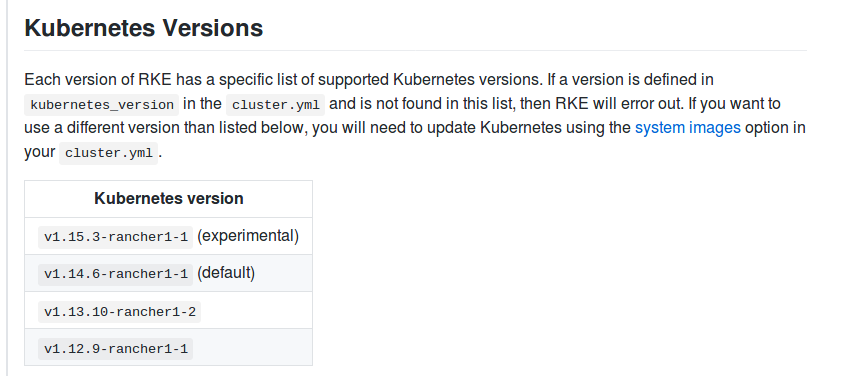The height and width of the screenshot is (376, 857).
Task: Open the system images link
Action: point(688,128)
